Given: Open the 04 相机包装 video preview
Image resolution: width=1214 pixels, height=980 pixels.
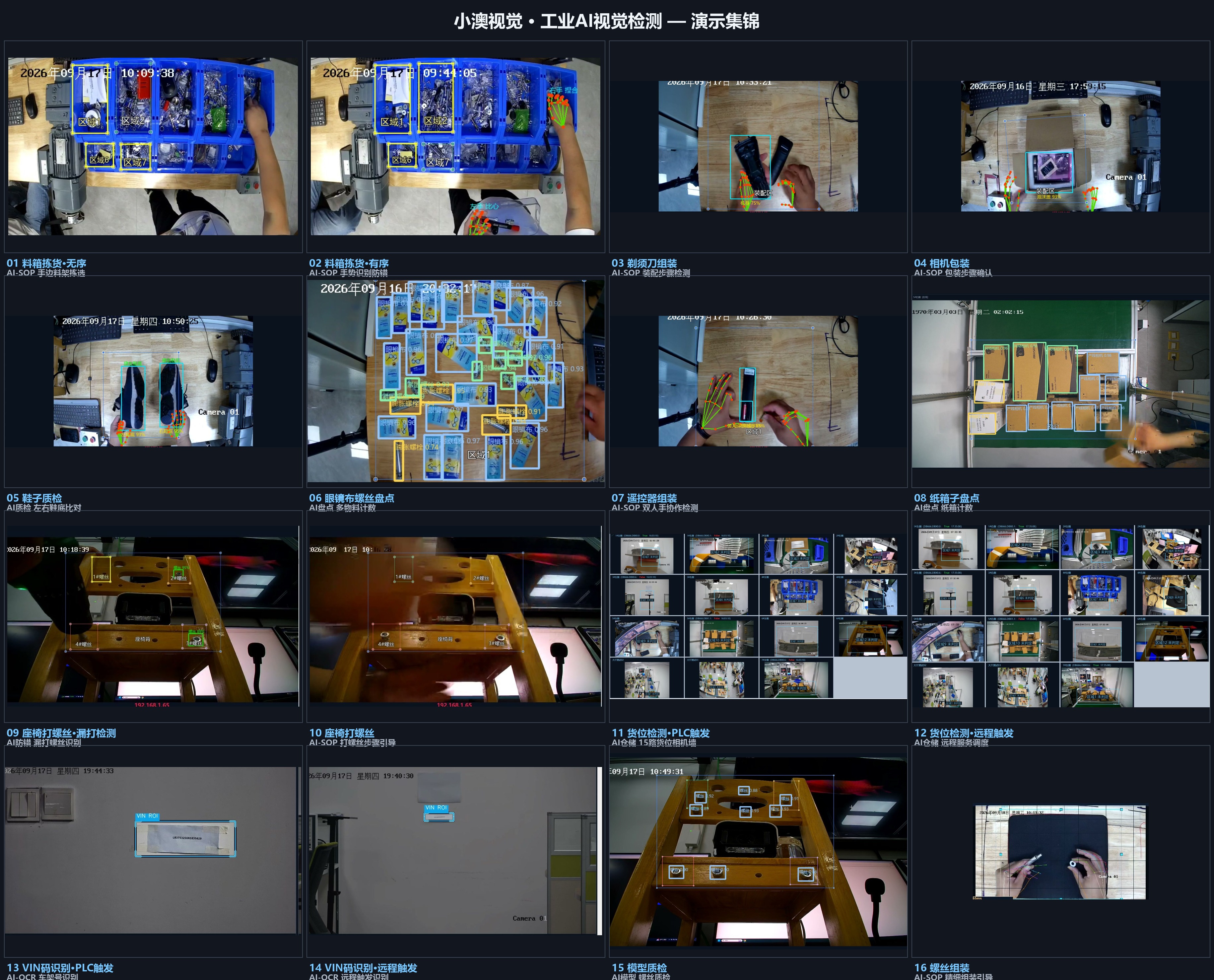Looking at the screenshot, I should click(1060, 146).
